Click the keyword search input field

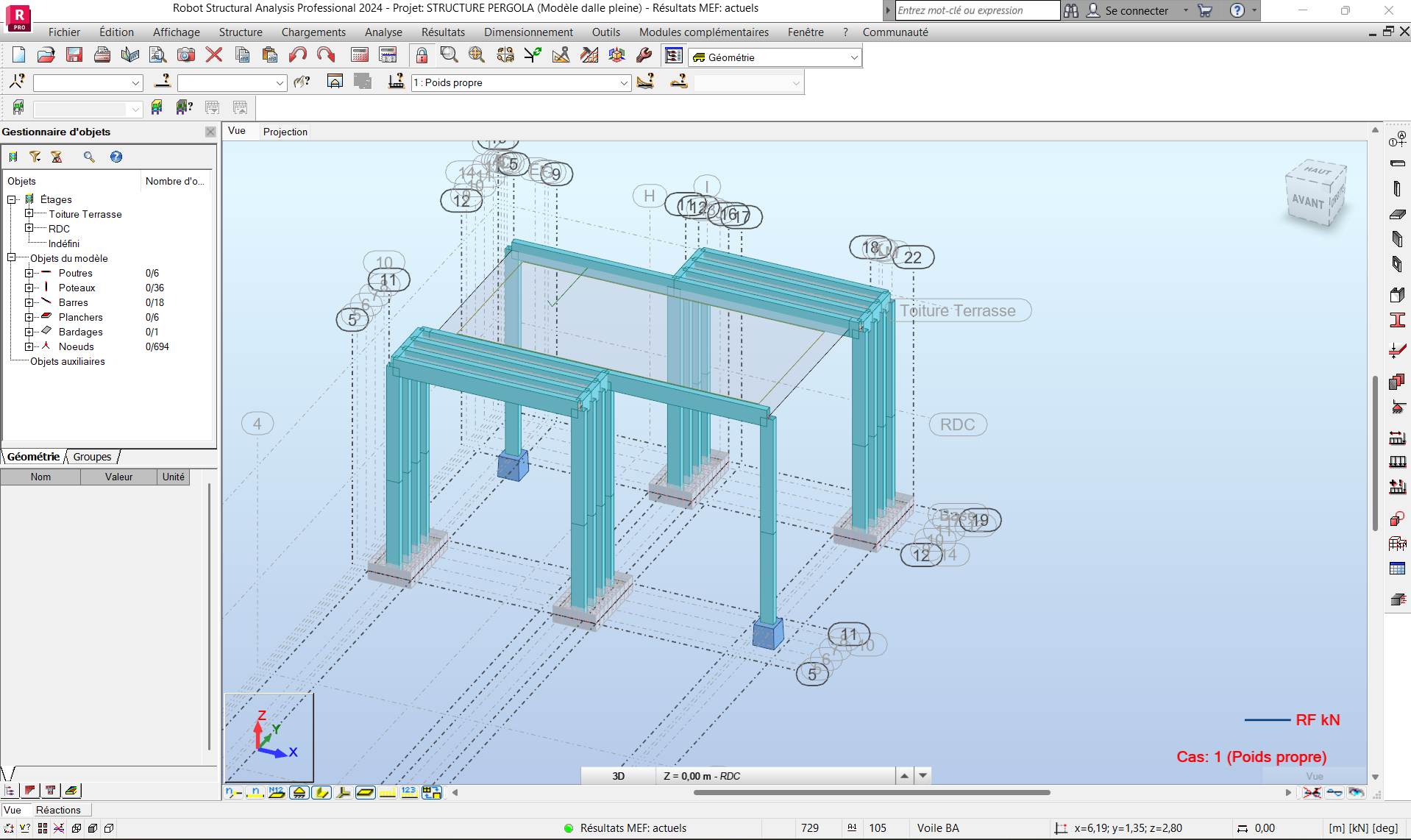(977, 10)
